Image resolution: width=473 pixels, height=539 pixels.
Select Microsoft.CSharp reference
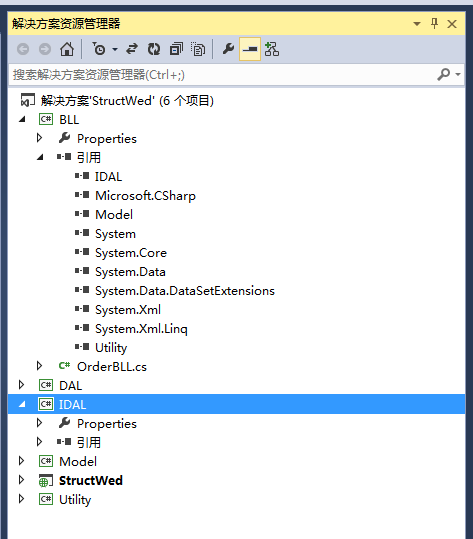(145, 196)
